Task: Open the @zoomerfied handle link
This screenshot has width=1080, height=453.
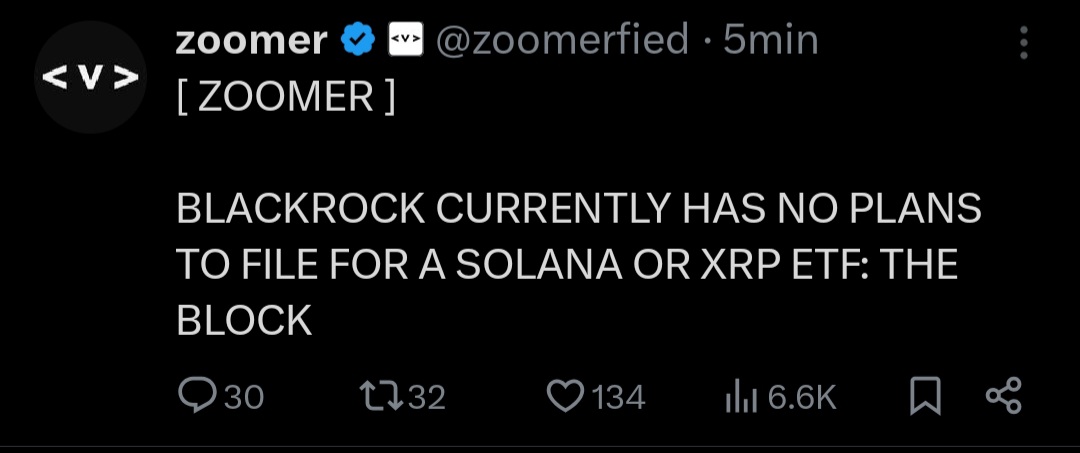Action: (562, 40)
